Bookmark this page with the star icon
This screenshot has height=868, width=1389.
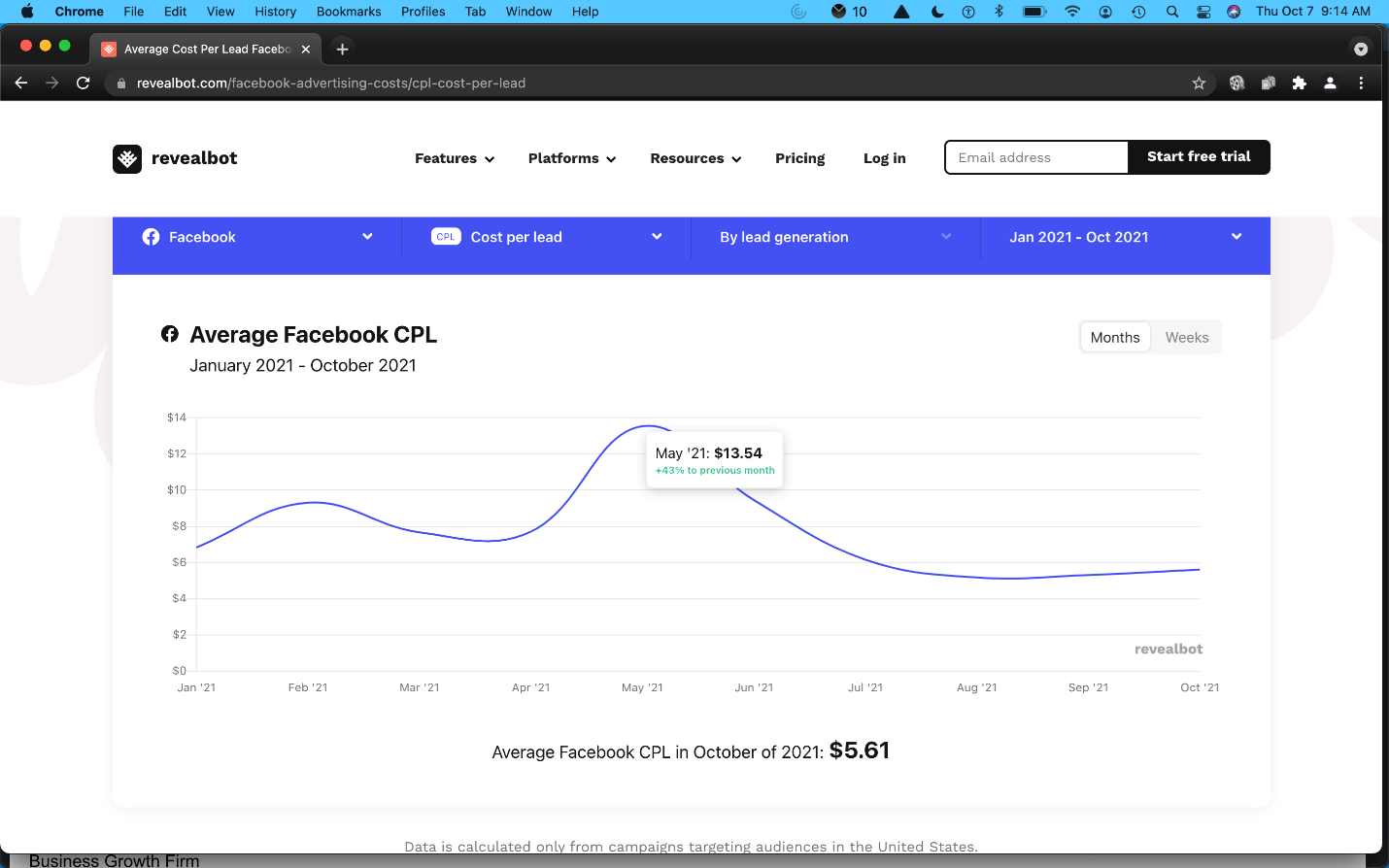point(1199,83)
